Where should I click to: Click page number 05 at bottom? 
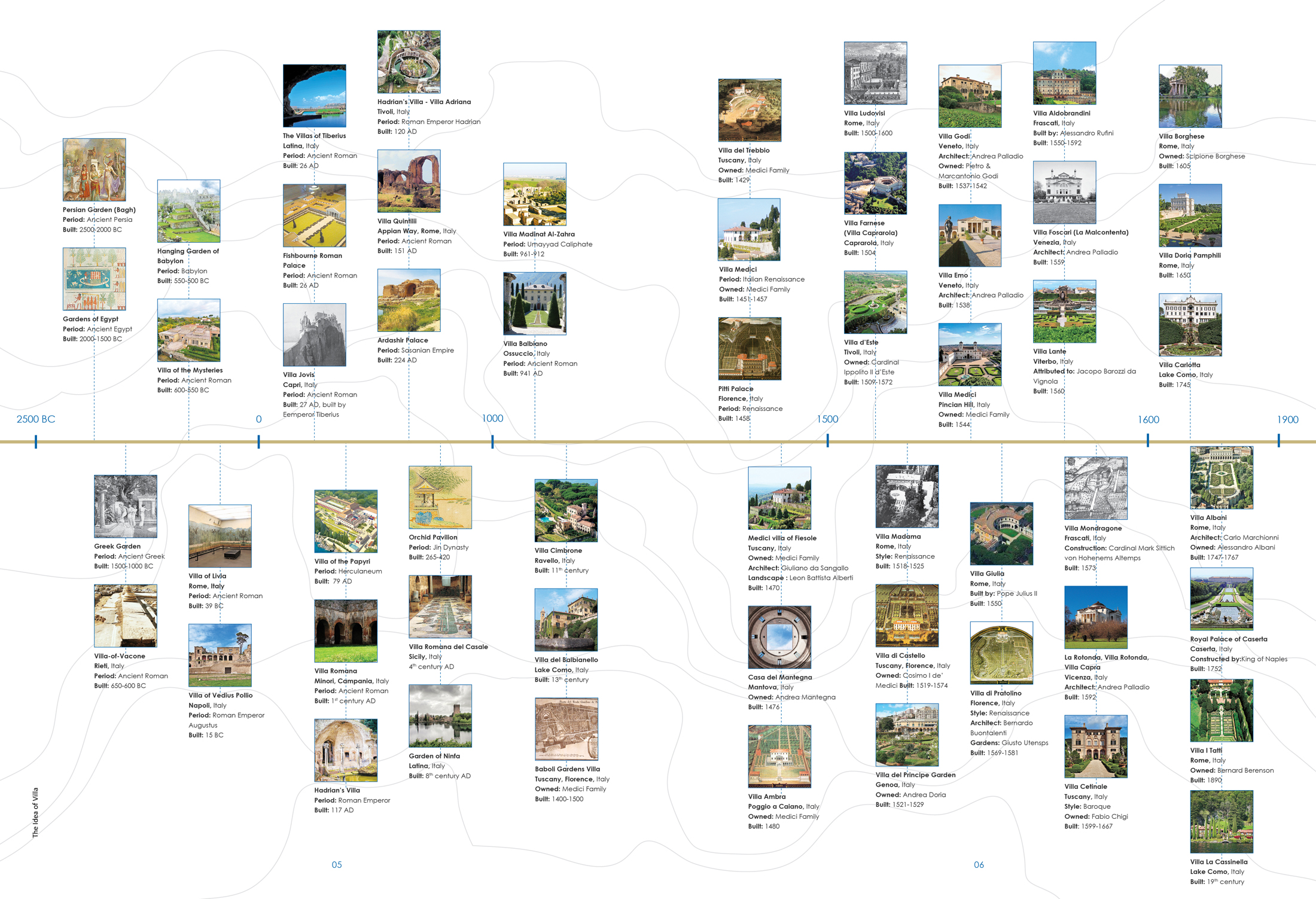point(337,864)
